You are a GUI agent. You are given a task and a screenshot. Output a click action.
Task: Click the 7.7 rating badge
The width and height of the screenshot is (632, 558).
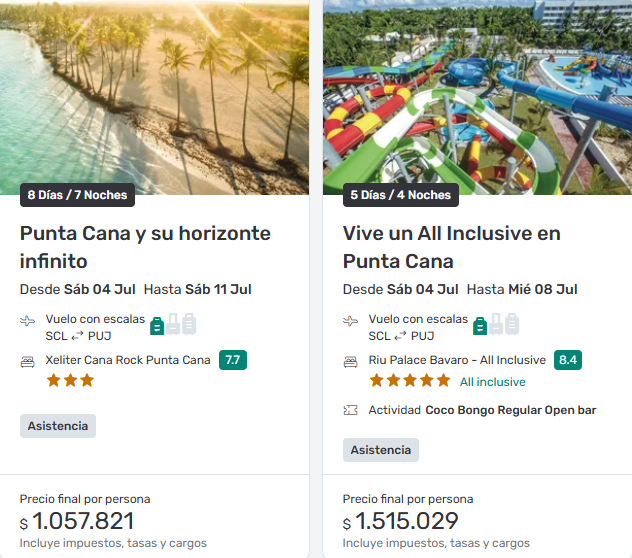click(x=233, y=360)
